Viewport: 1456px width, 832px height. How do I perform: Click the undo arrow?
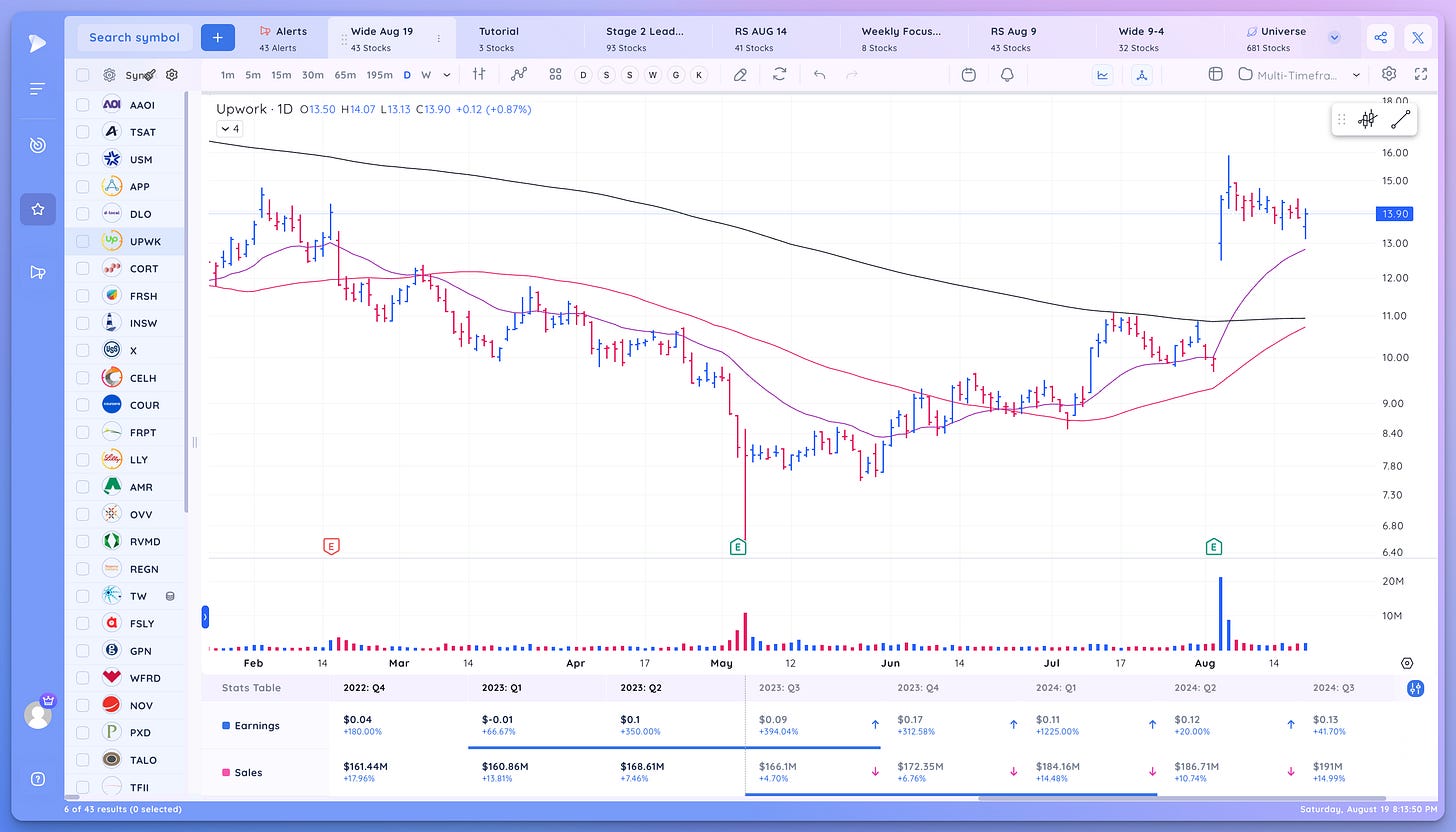pos(820,74)
